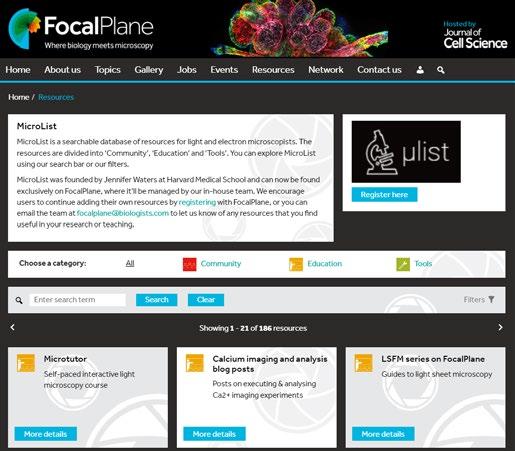Viewport: 515px width, 451px height.
Task: Open the search magnifier icon in navbar
Action: (x=441, y=70)
